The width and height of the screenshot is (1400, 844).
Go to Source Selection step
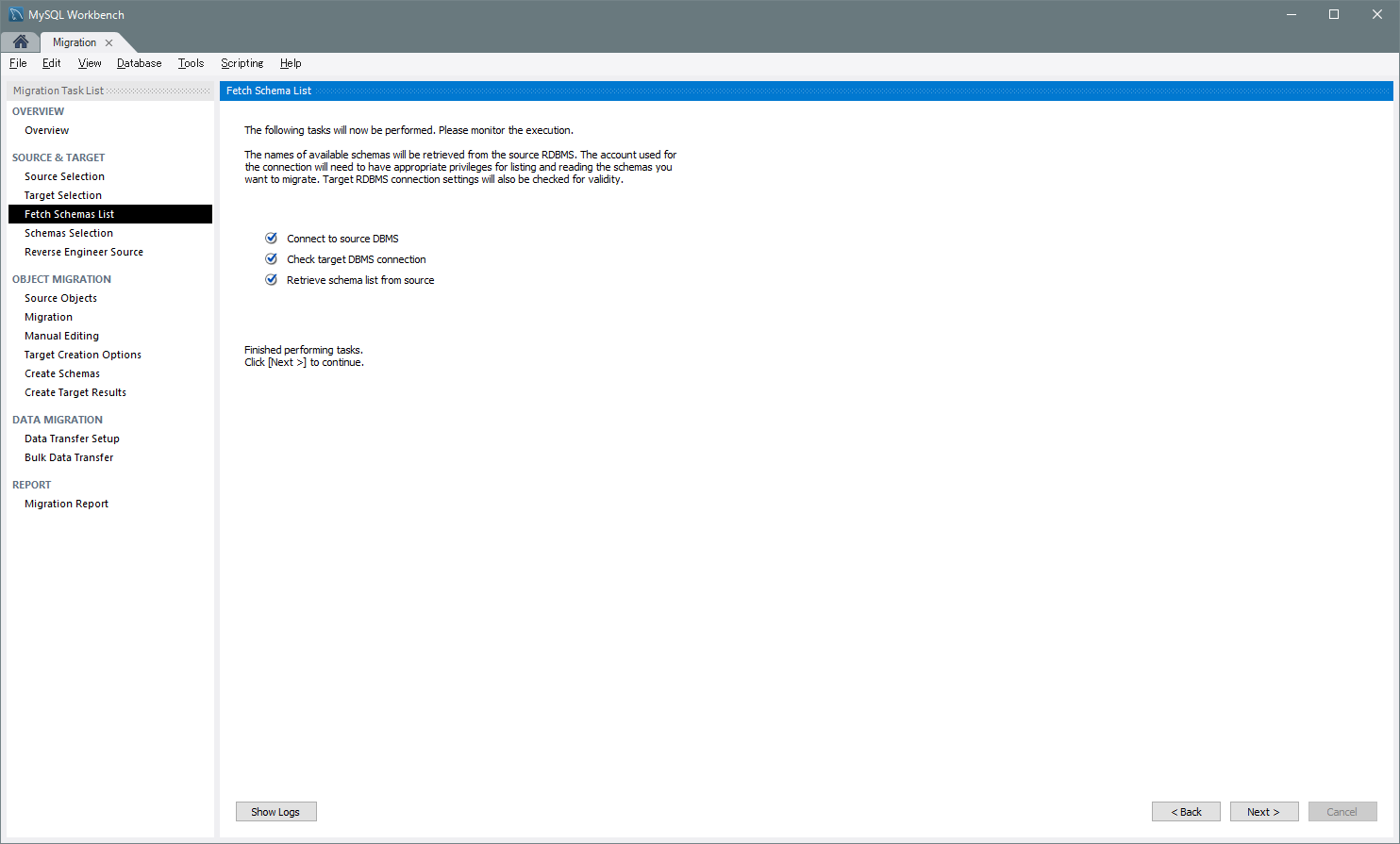point(64,176)
